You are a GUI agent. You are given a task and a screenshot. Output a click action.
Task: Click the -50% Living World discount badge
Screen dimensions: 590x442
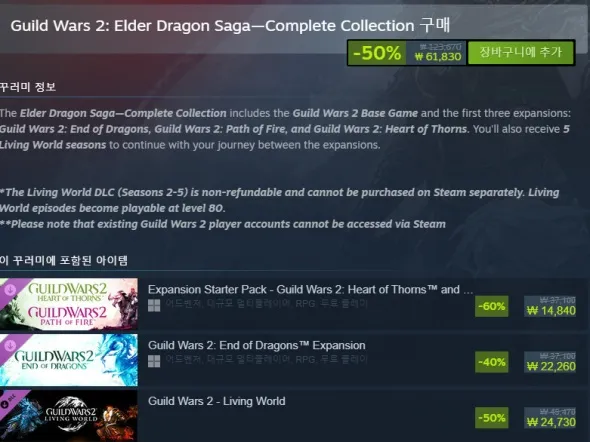pyautogui.click(x=491, y=418)
